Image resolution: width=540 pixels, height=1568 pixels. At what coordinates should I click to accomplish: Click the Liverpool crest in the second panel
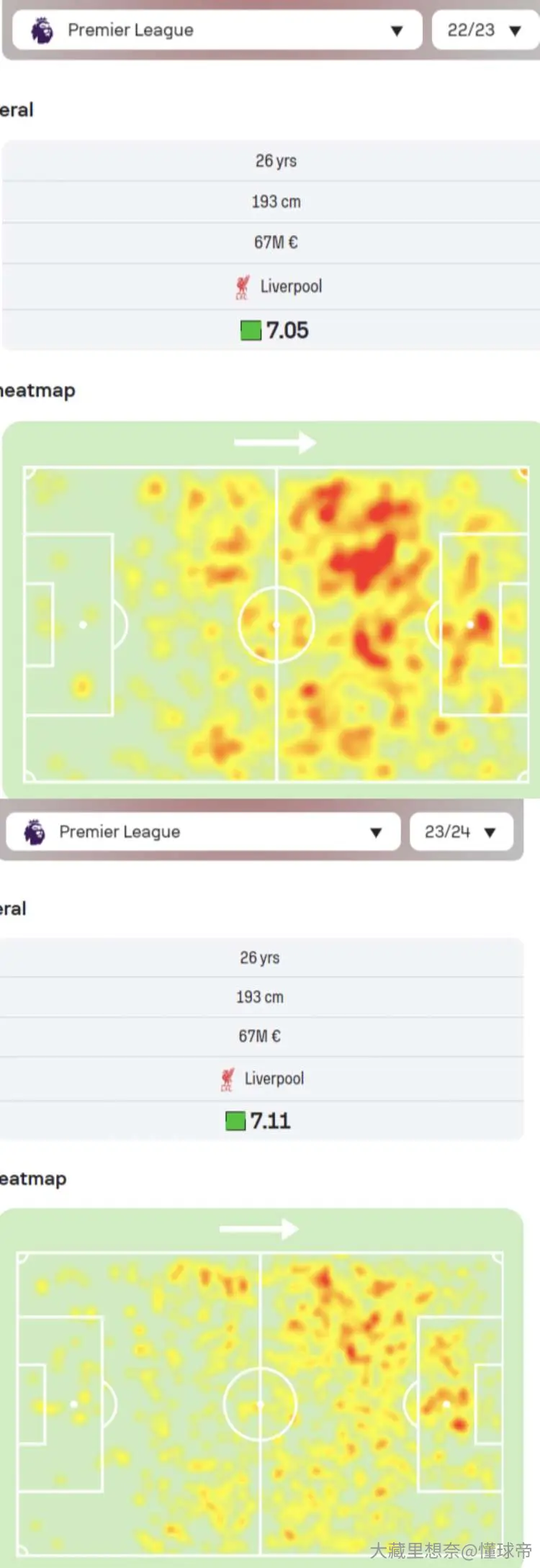[228, 1078]
